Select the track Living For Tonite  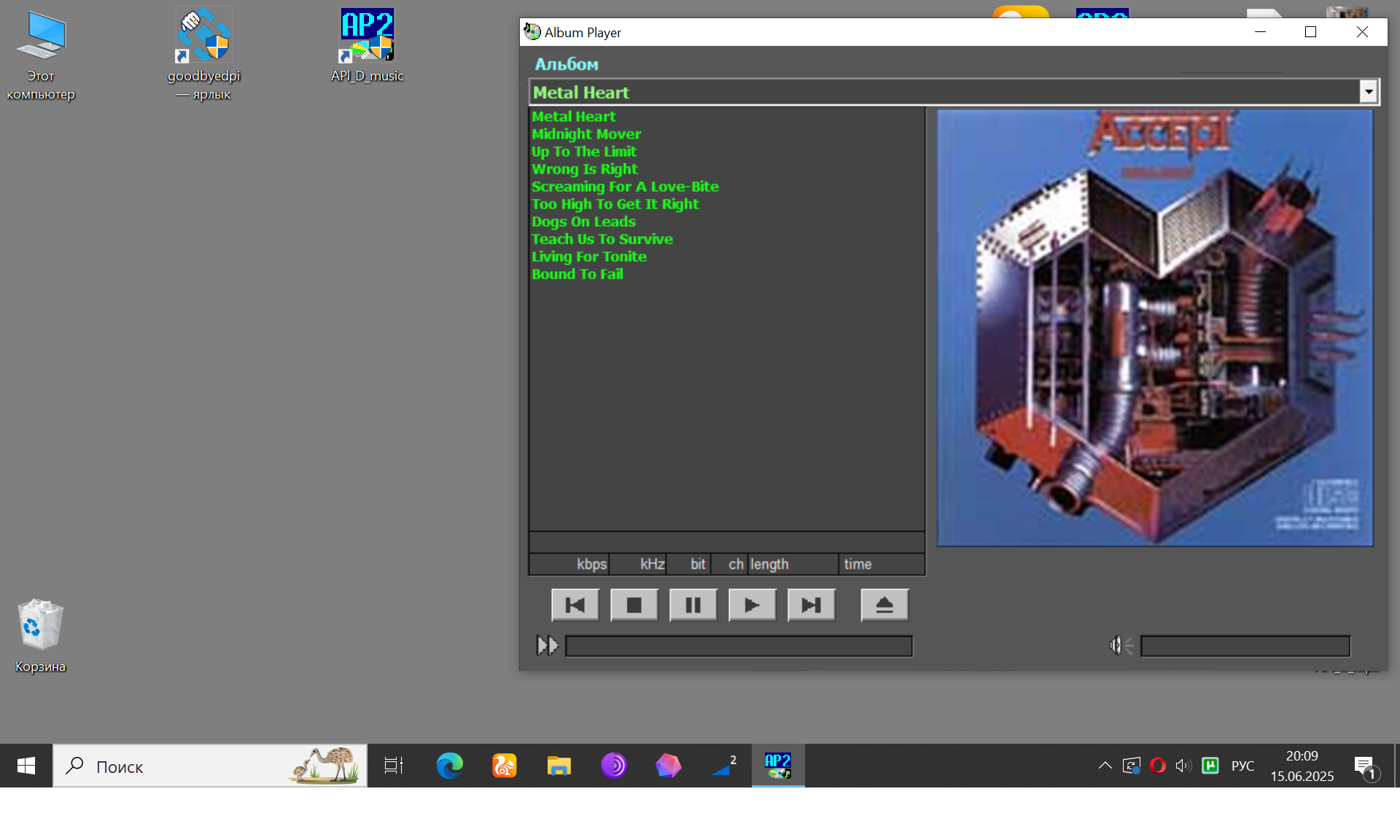pos(589,257)
